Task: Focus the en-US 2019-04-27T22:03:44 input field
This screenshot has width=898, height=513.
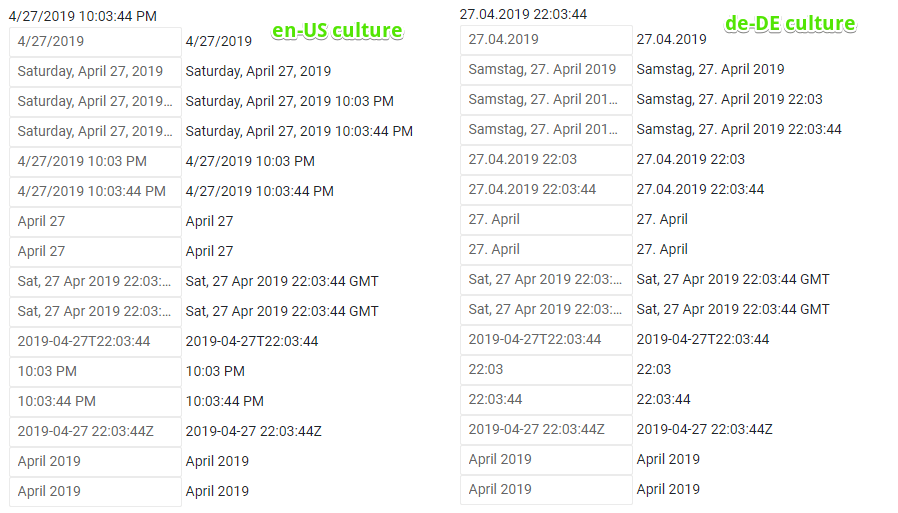Action: click(x=95, y=342)
